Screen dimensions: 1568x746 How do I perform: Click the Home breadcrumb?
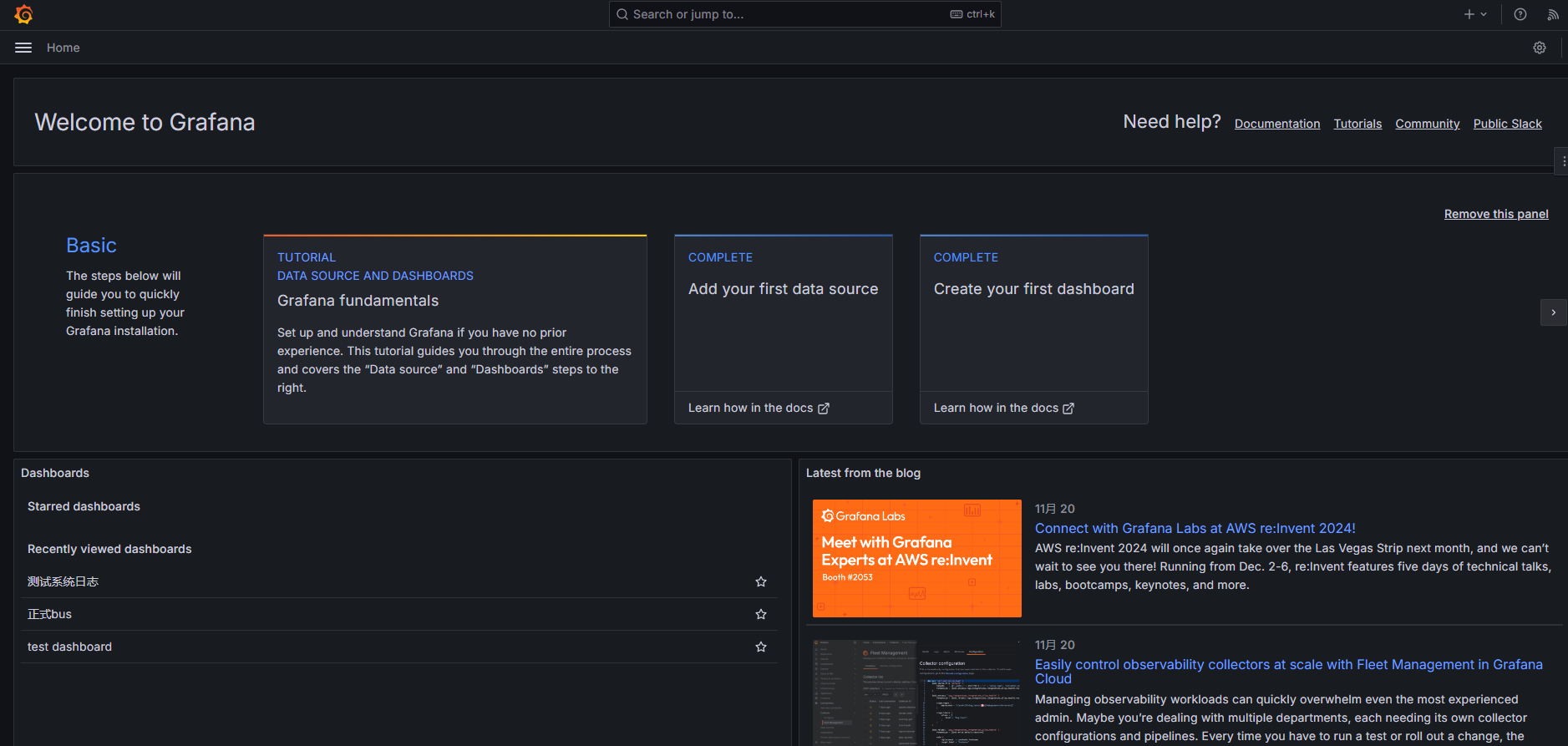point(63,48)
